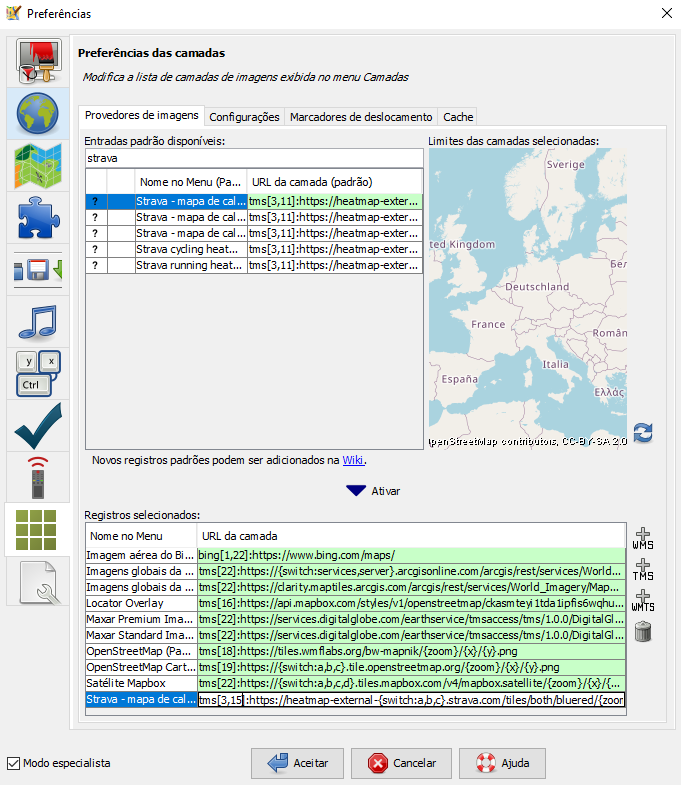Select the OpenStreetMap (Pa... row
Screen dimensions: 681x785
coord(356,651)
